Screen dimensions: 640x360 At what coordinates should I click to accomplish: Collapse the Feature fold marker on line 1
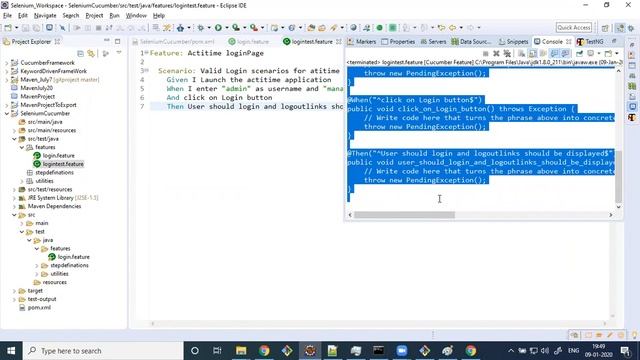point(147,53)
